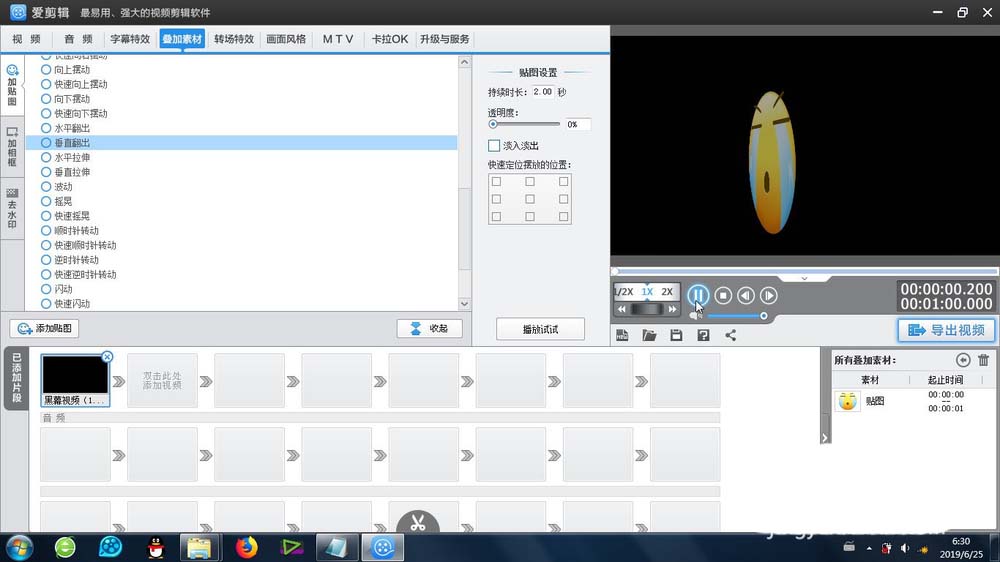This screenshot has width=1000, height=562.
Task: Select 加相框 sidebar icon
Action: (x=12, y=147)
